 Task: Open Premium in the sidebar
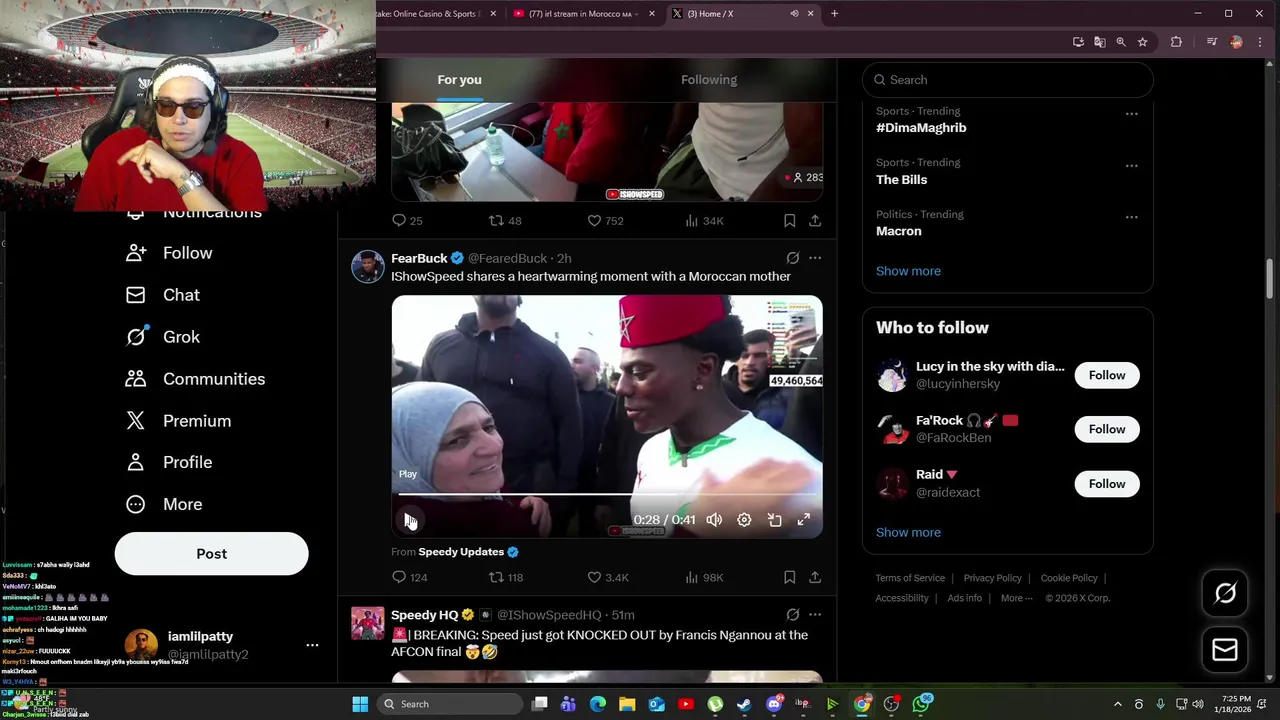pyautogui.click(x=178, y=421)
